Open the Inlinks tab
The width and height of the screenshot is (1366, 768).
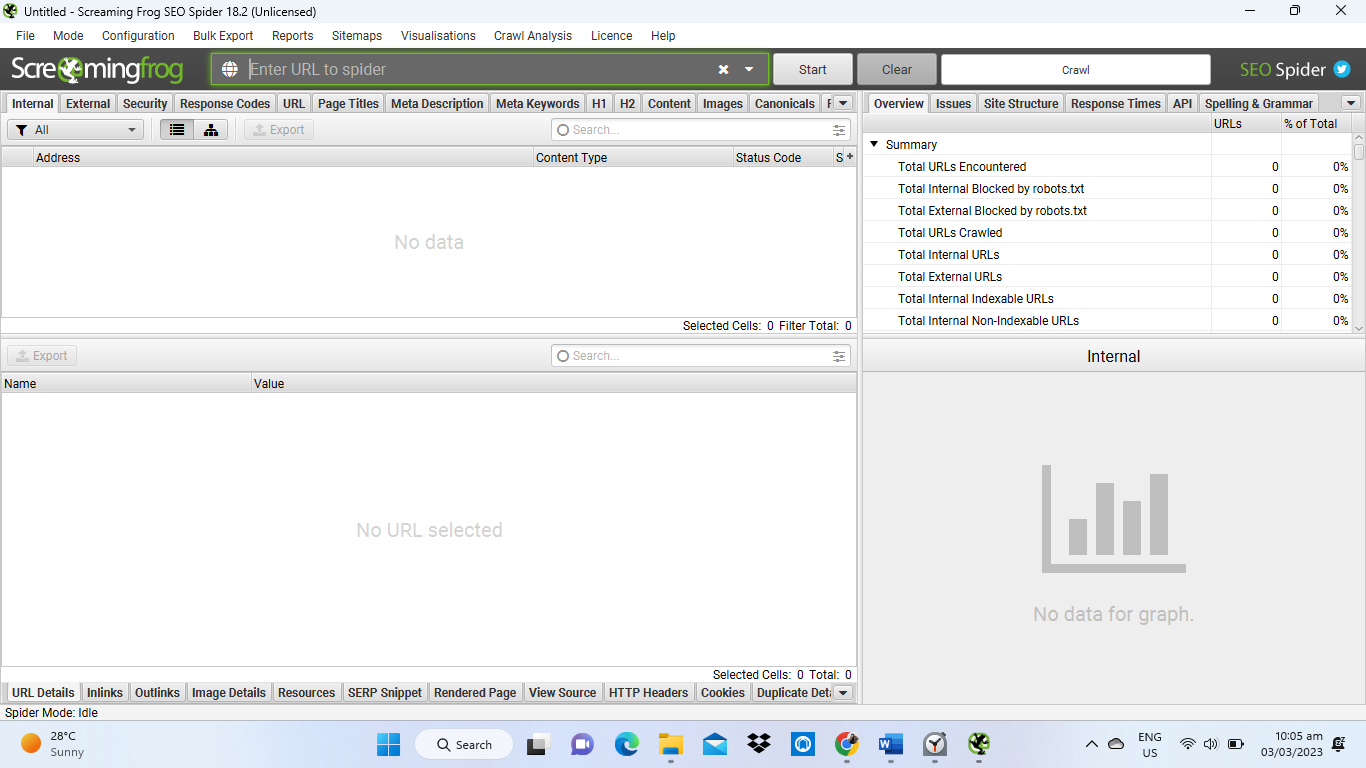click(105, 692)
